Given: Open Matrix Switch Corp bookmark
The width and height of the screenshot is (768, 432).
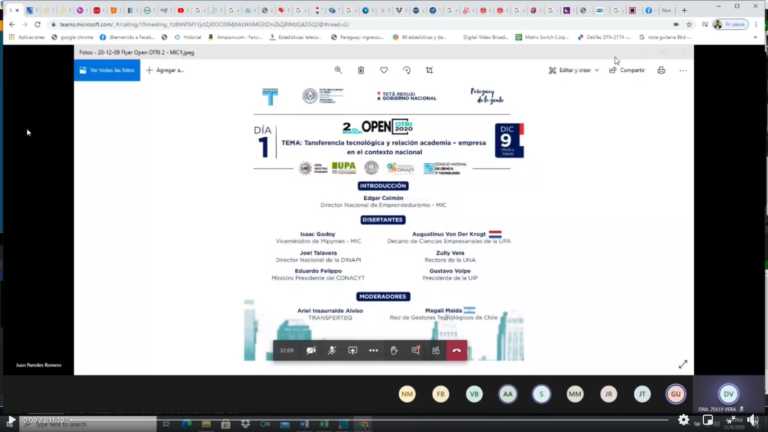Looking at the screenshot, I should 542,37.
